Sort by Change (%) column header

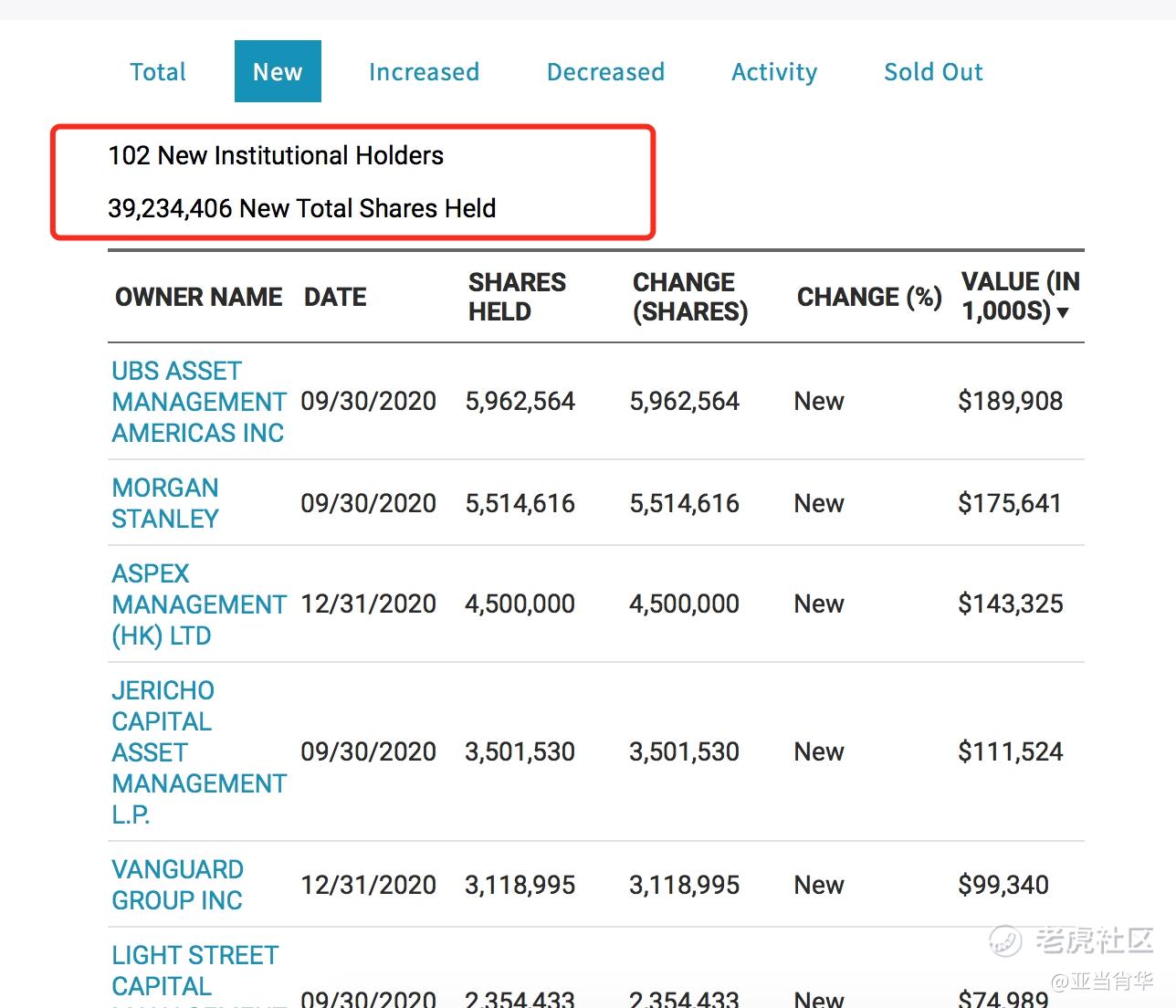[869, 297]
